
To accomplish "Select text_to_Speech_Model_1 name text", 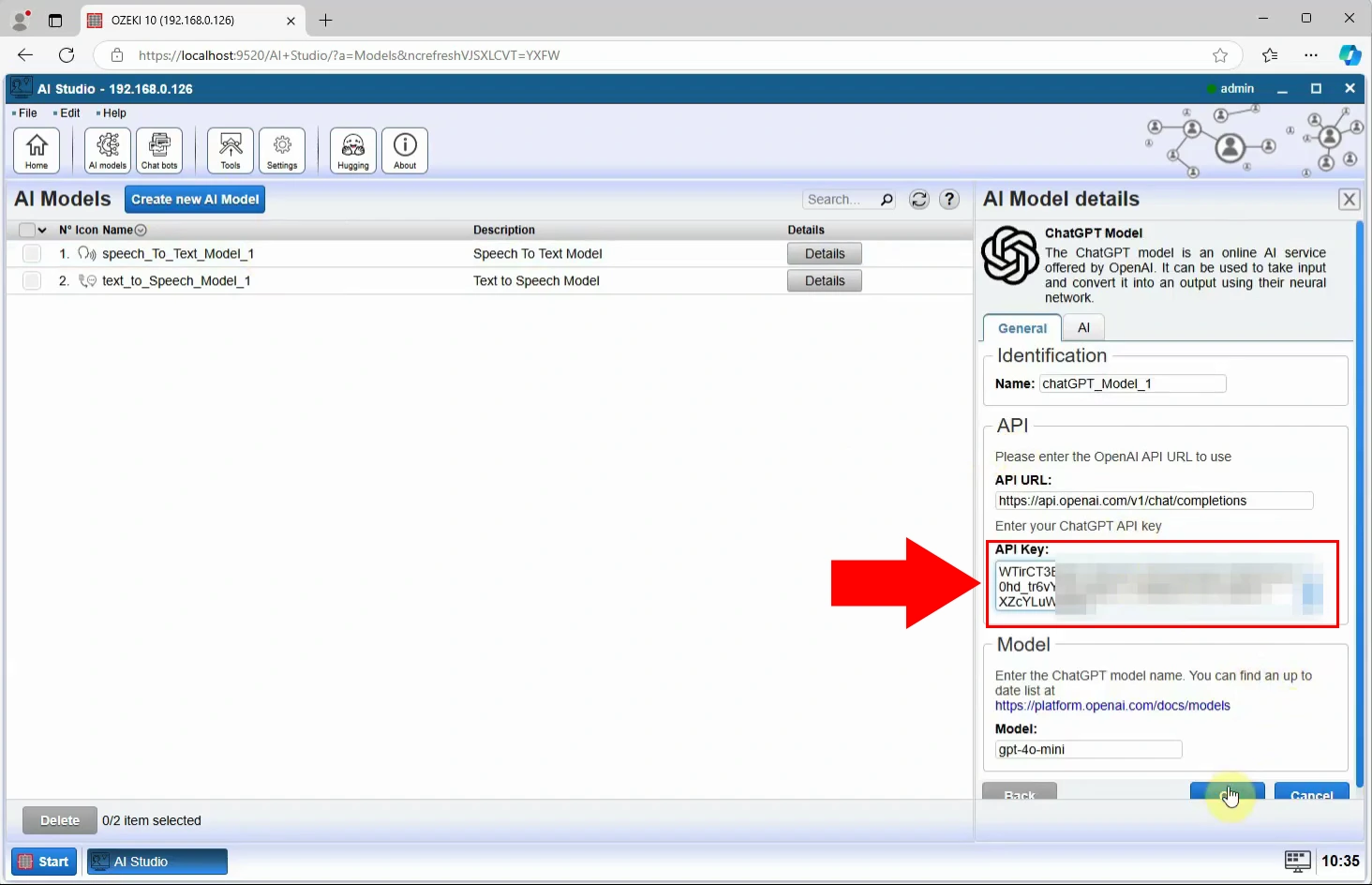I will 176,280.
